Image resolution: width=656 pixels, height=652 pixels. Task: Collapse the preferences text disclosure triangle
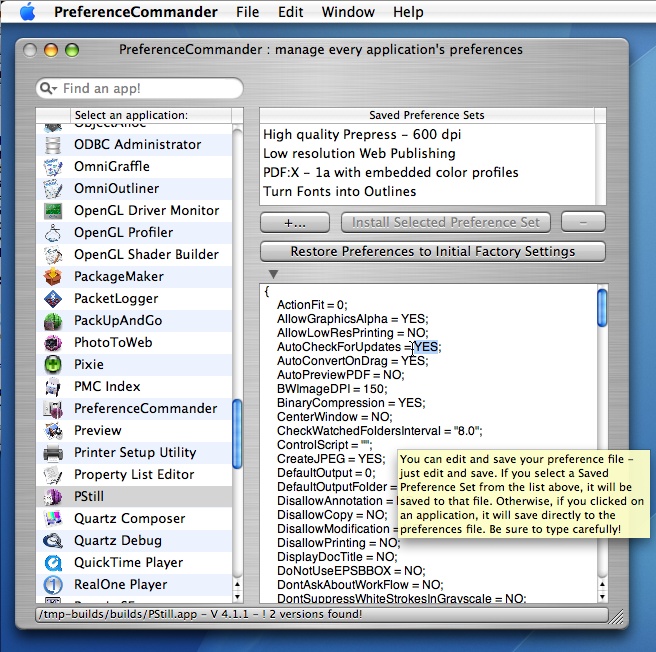[x=273, y=274]
